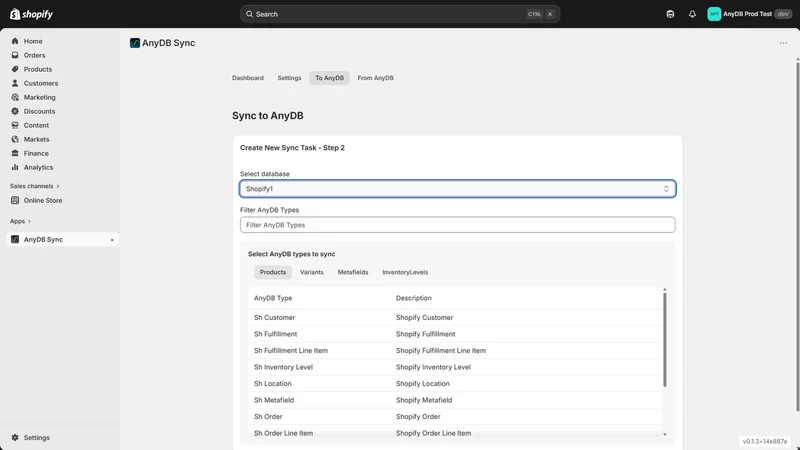The image size is (800, 450).
Task: Select the Sh Order Line Item row
Action: [455, 432]
